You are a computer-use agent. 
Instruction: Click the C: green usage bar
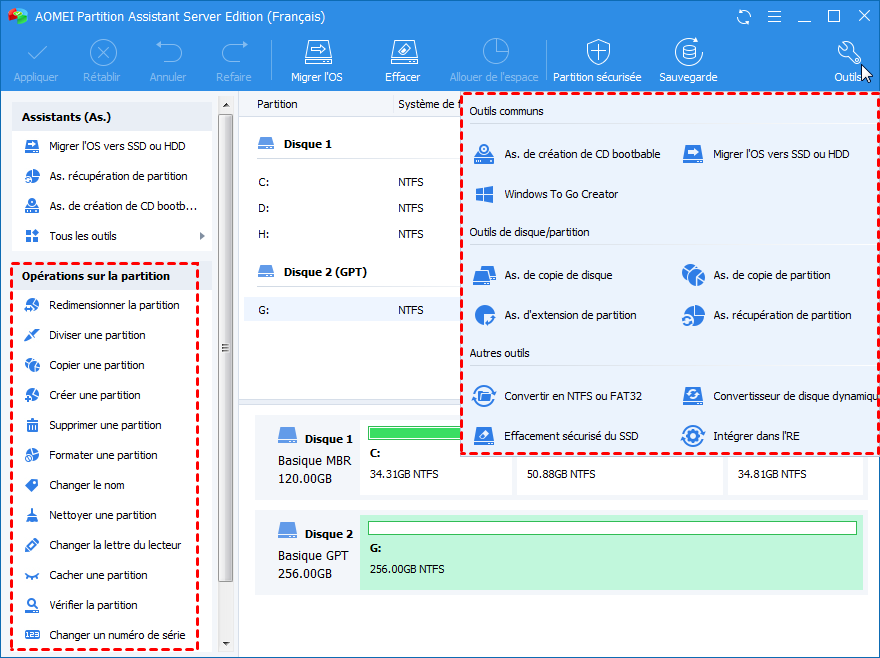414,432
